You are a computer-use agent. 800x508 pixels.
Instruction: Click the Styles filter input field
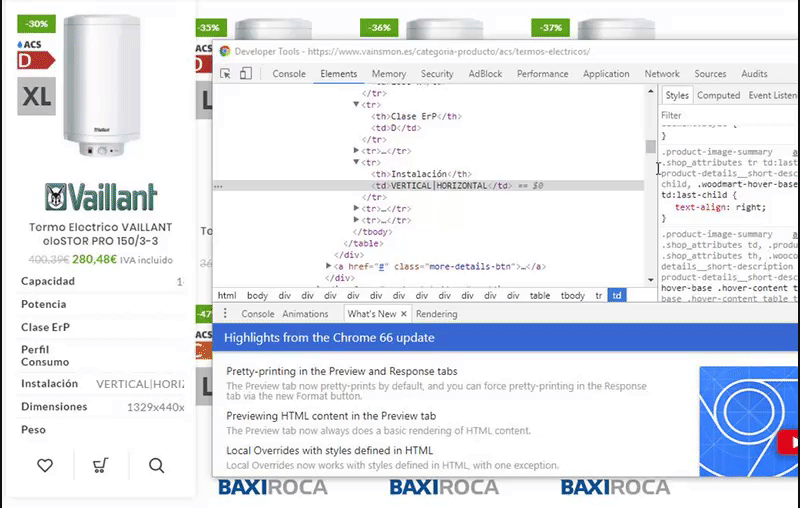(729, 115)
